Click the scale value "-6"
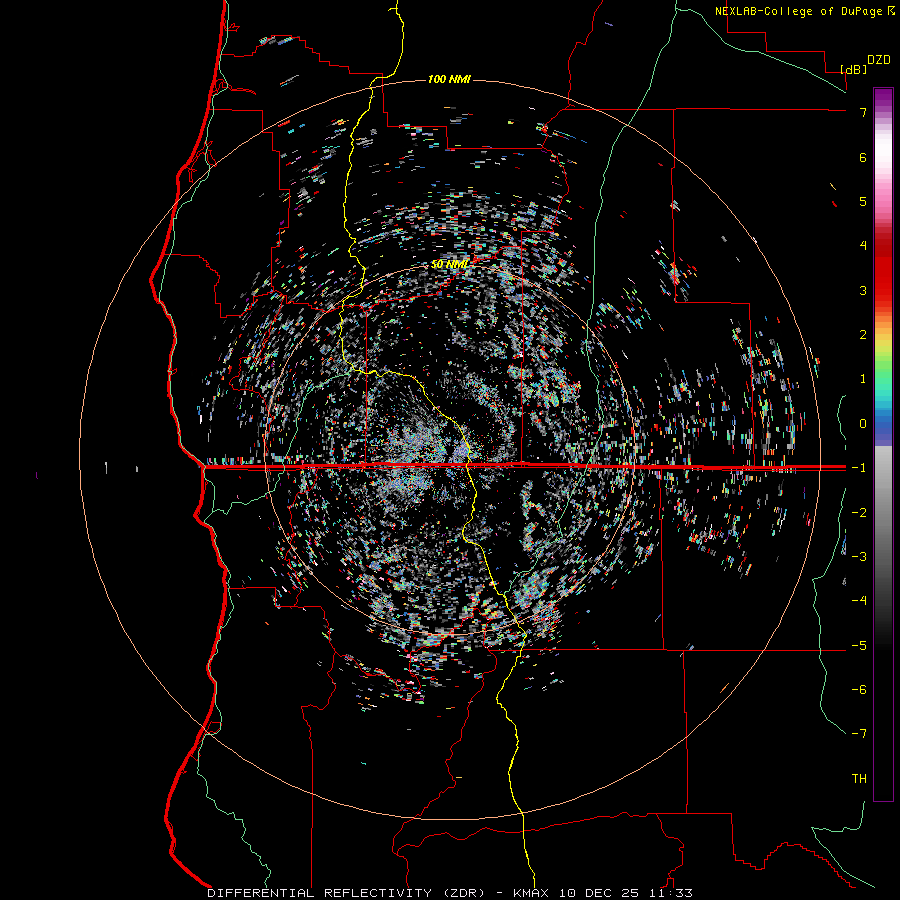 tap(859, 690)
